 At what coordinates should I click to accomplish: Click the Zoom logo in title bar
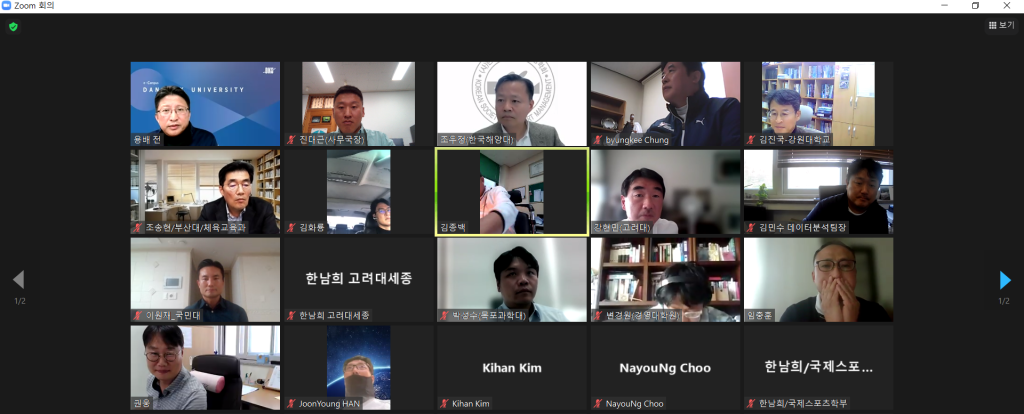7,5
